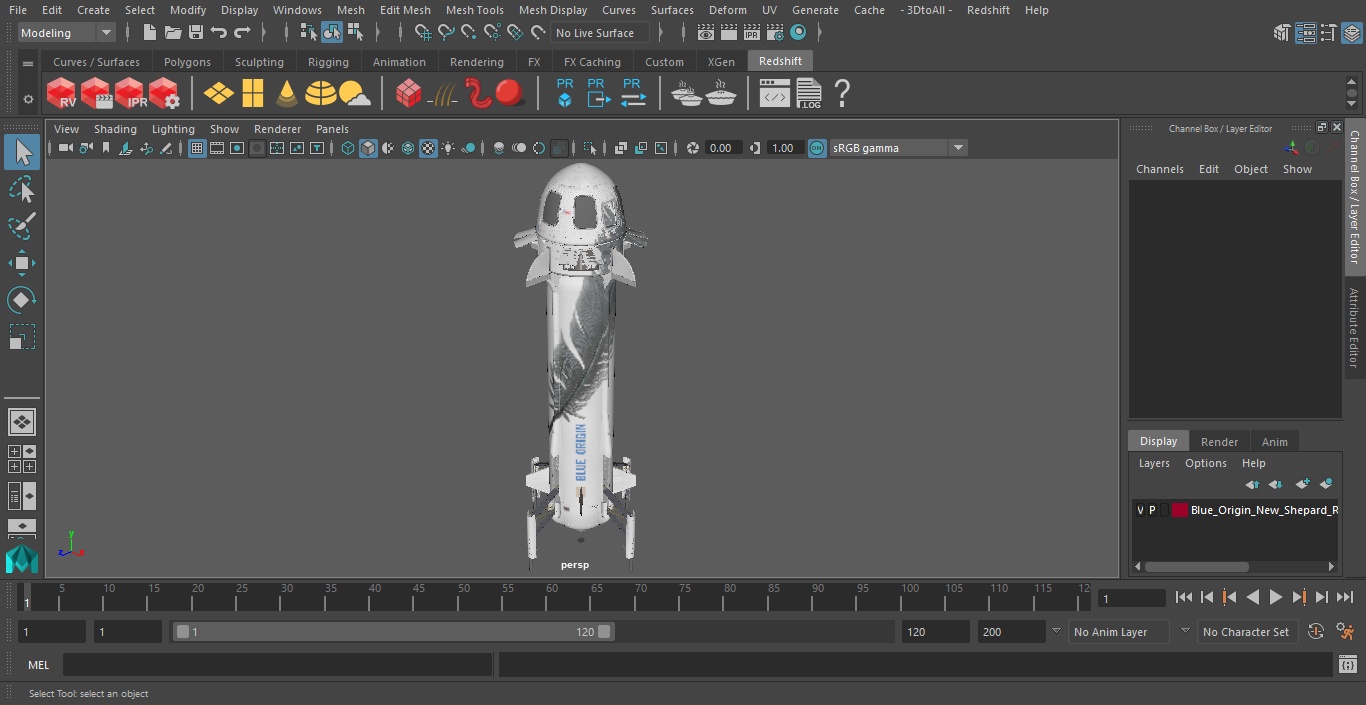Choose the Move tool
The width and height of the screenshot is (1366, 705).
pyautogui.click(x=21, y=264)
